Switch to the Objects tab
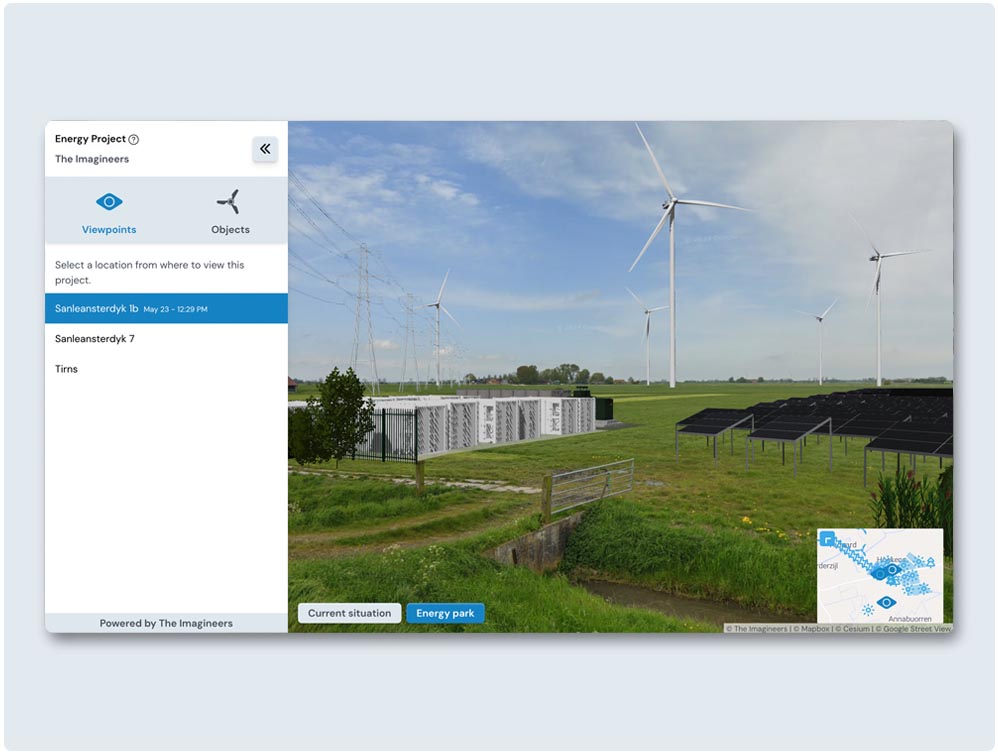998x755 pixels. (x=230, y=212)
